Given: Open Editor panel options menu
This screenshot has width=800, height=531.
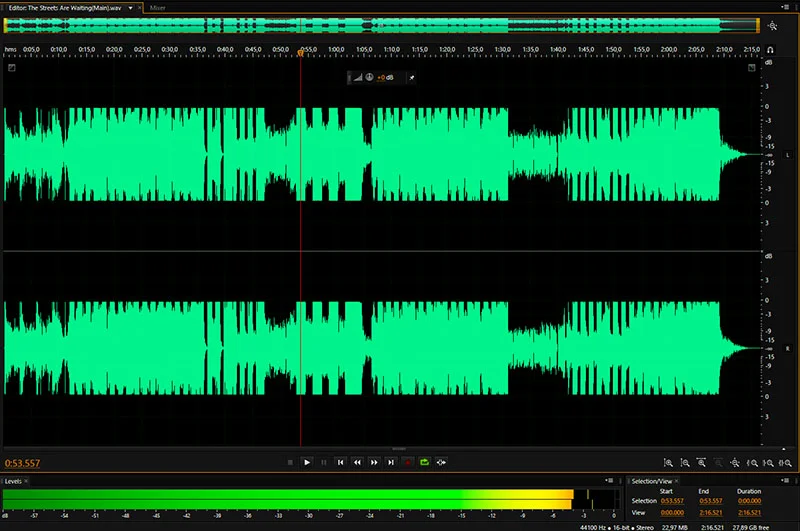Looking at the screenshot, I should click(785, 7).
